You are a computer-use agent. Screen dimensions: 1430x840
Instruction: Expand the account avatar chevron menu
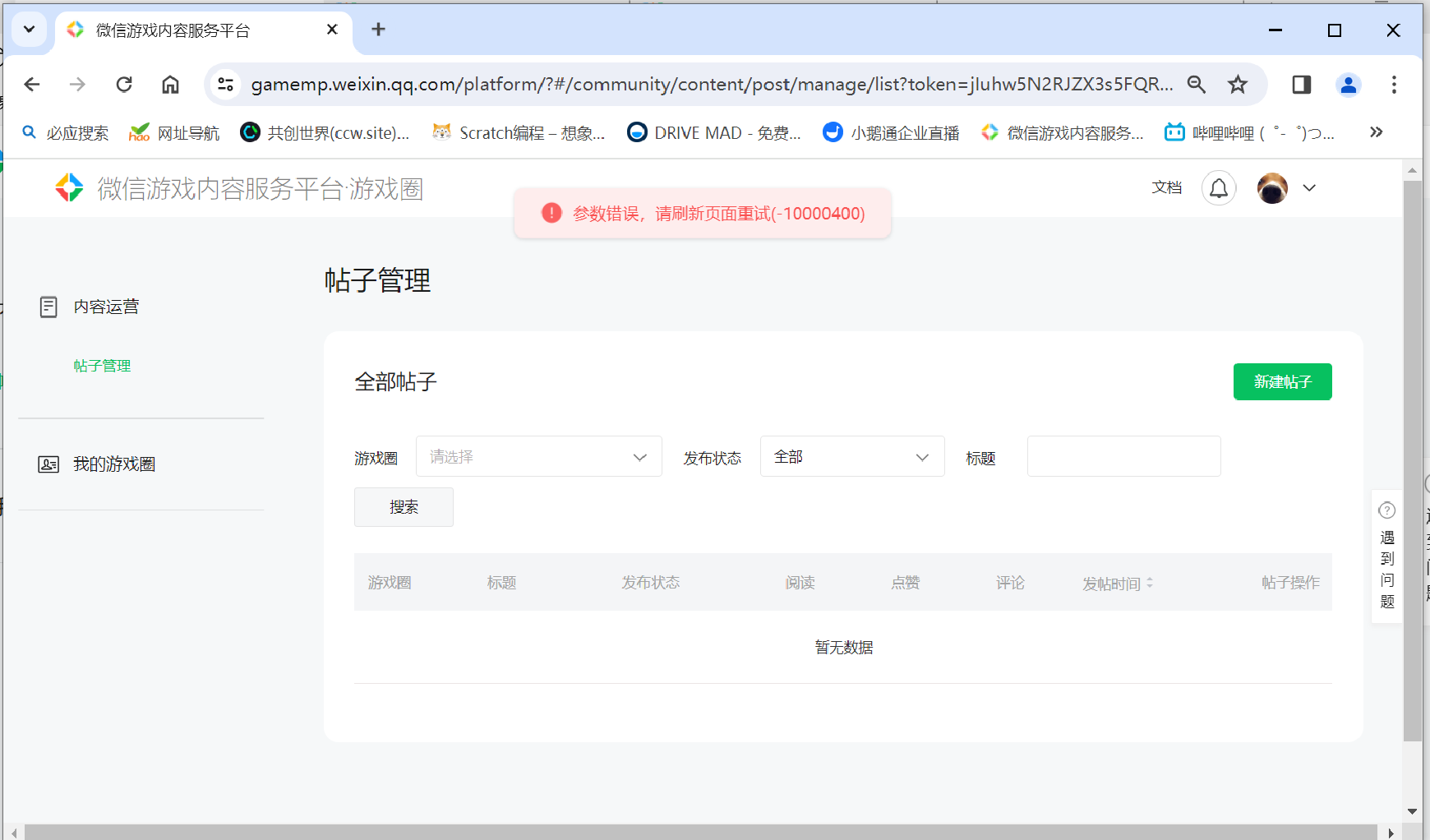pos(1310,187)
